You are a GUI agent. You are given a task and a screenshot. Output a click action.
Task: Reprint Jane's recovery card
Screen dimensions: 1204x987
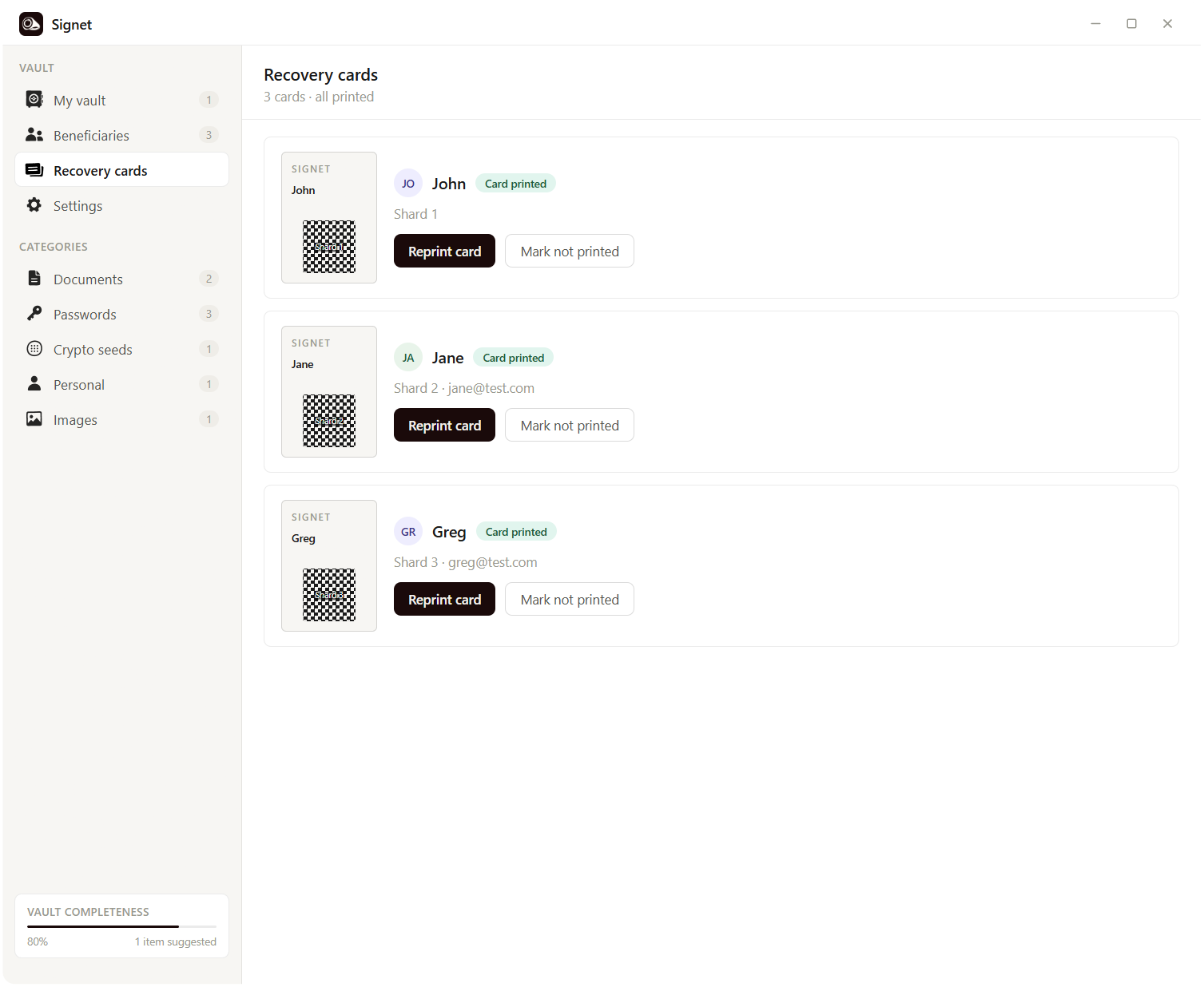(x=444, y=425)
